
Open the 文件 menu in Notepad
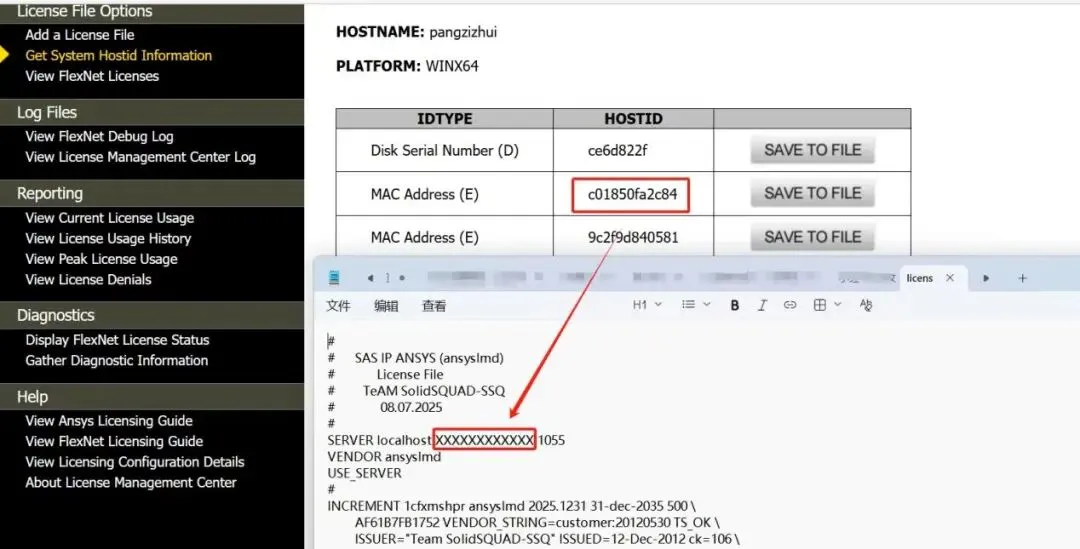point(338,306)
